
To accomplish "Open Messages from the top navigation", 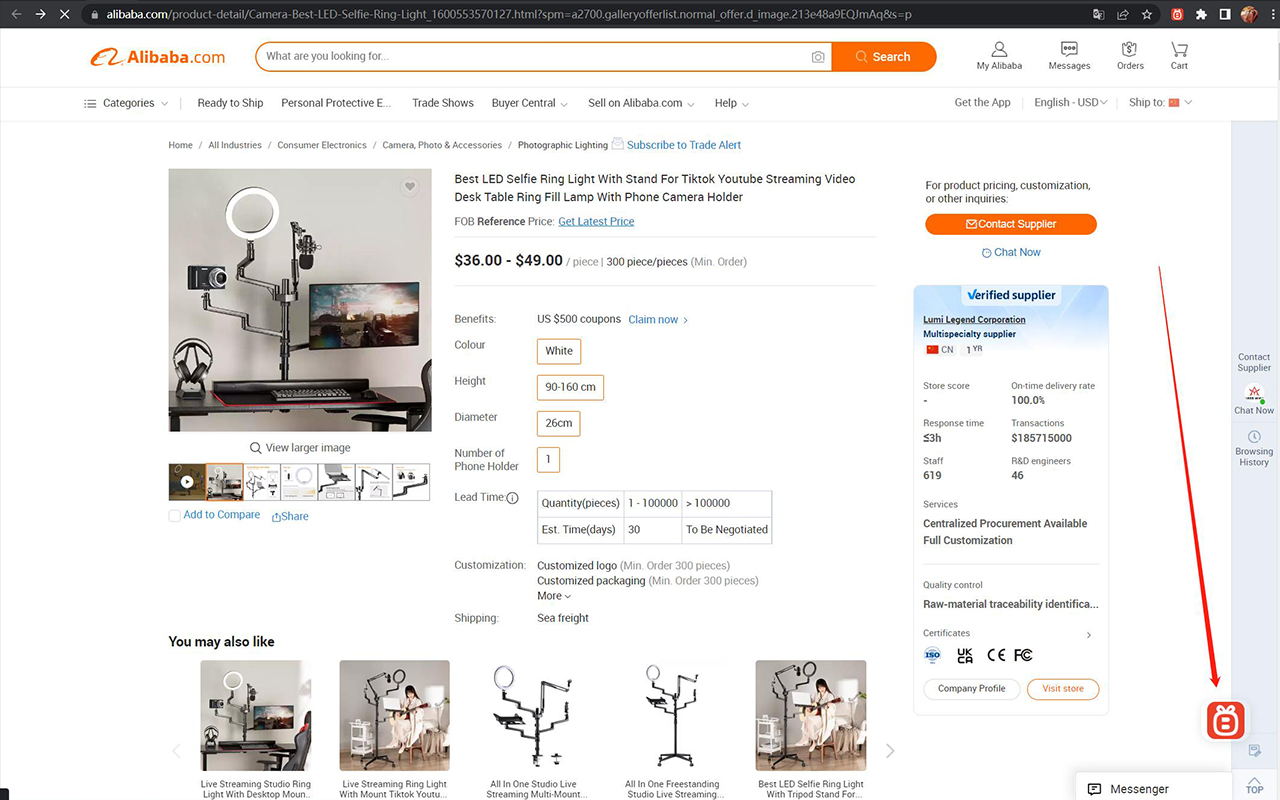I will (1069, 56).
